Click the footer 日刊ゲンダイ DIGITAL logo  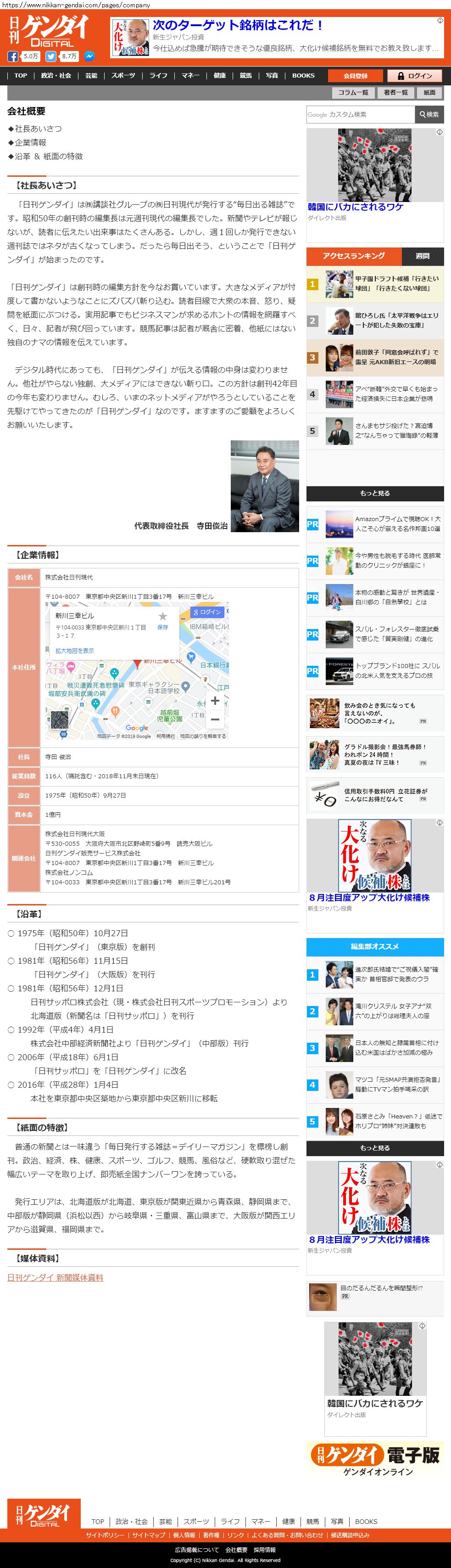[x=44, y=1513]
